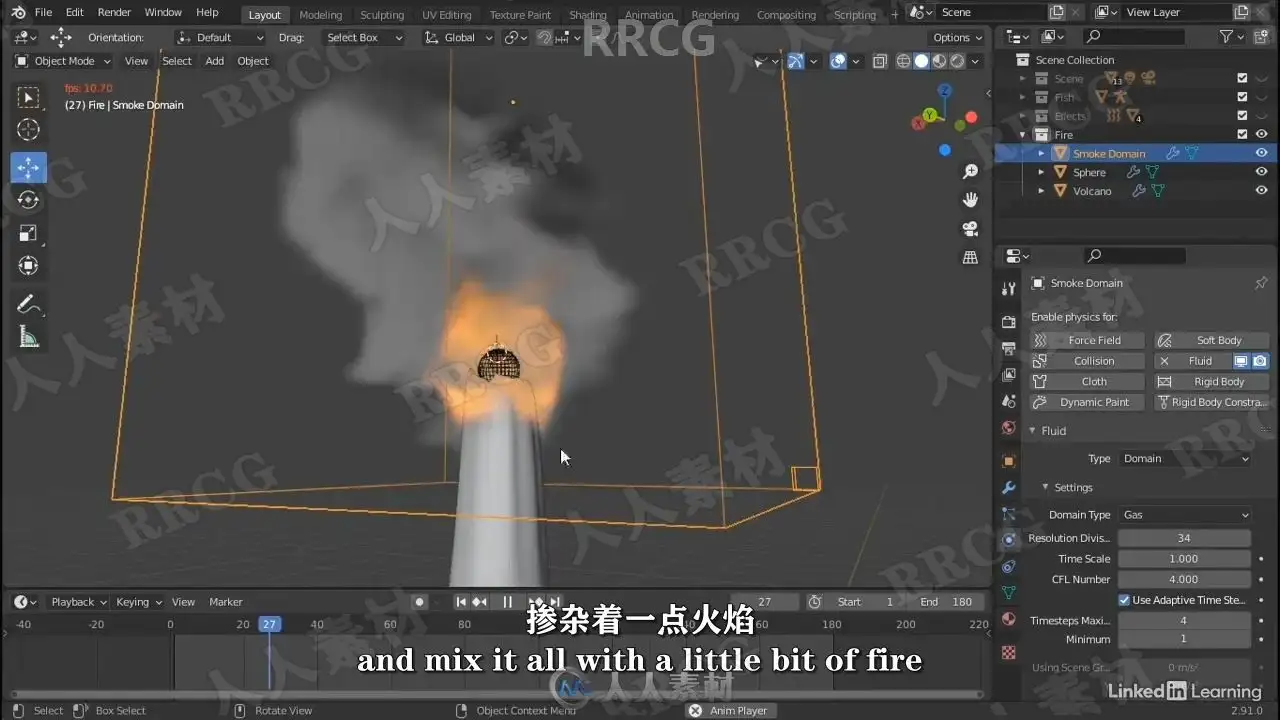This screenshot has width=1280, height=720.
Task: Switch to the Shading workspace tab
Action: [588, 15]
